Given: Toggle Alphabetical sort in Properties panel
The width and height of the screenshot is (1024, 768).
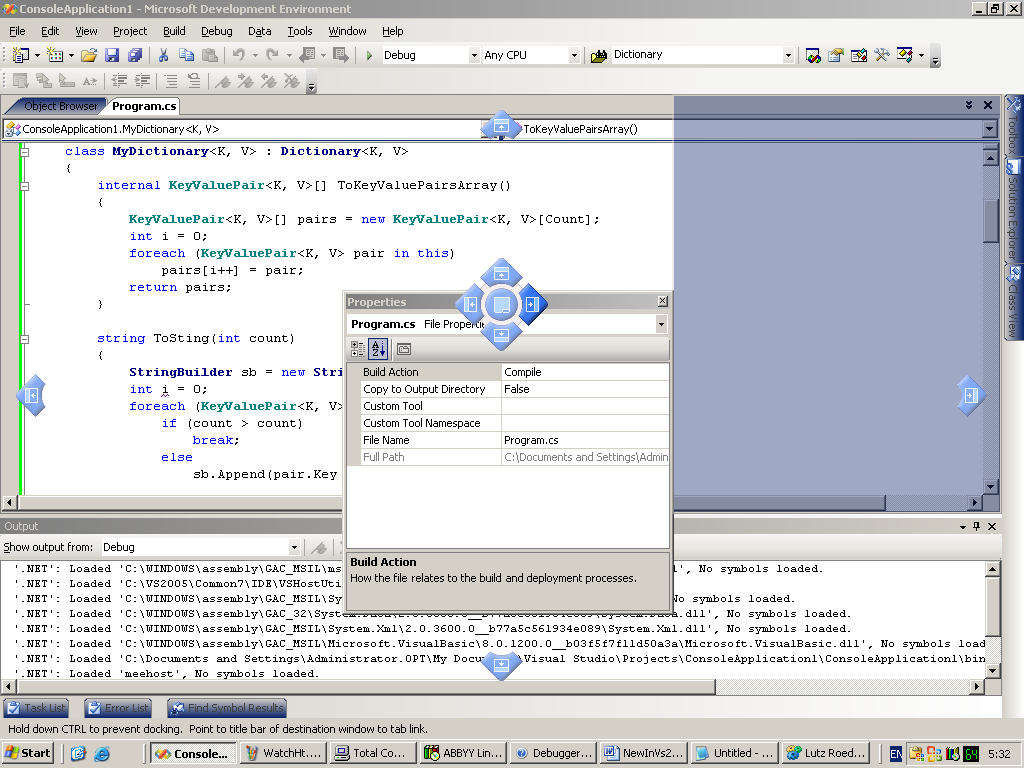Looking at the screenshot, I should tap(378, 349).
